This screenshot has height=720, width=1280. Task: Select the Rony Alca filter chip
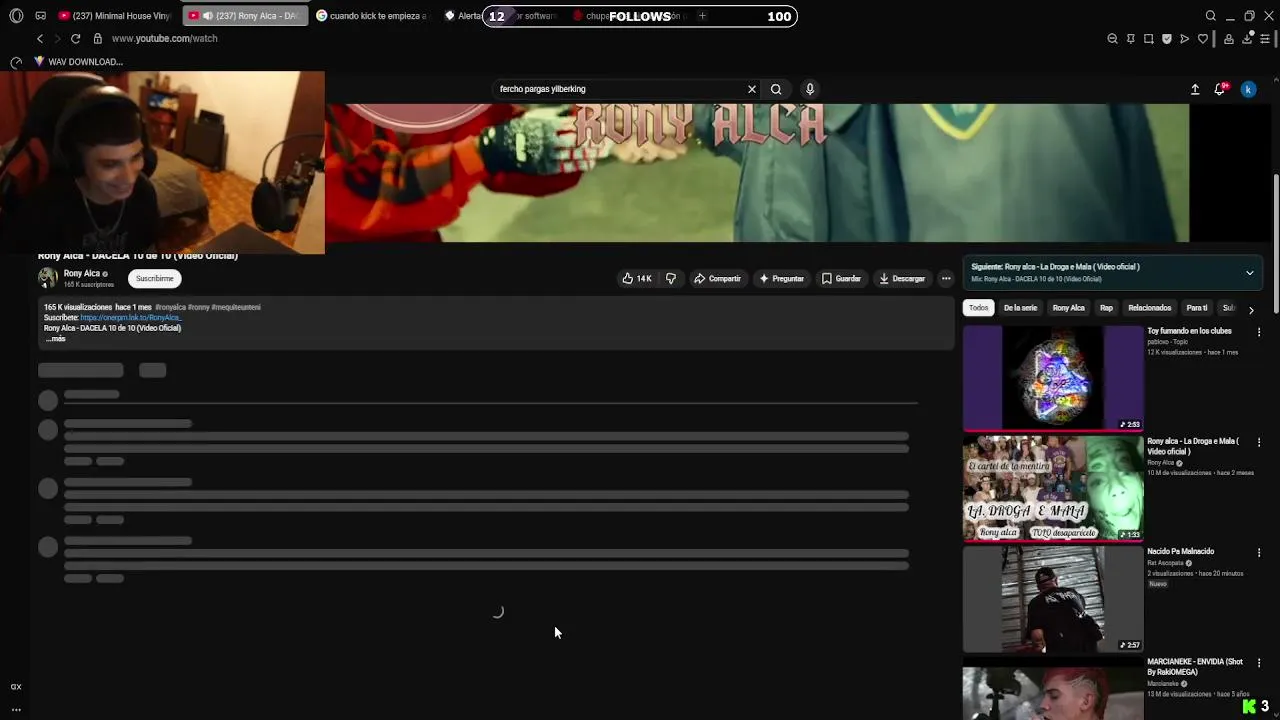pyautogui.click(x=1068, y=308)
